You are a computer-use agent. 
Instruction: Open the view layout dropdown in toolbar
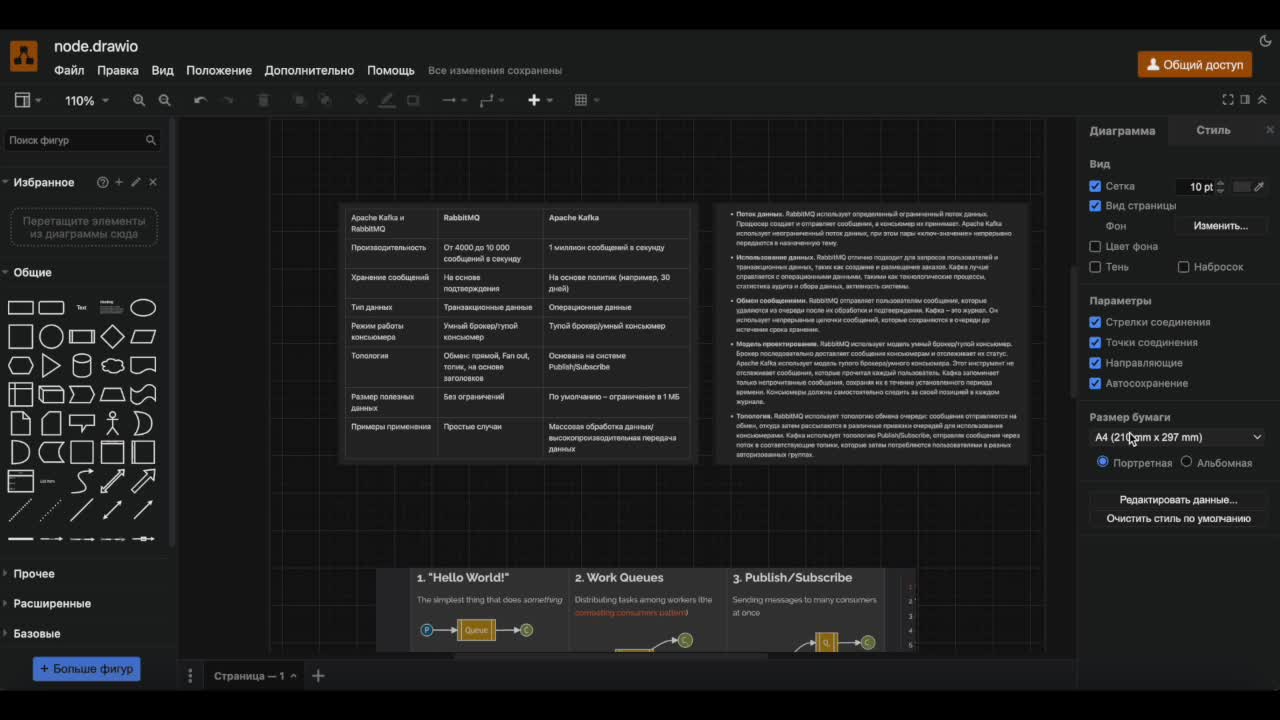[x=27, y=100]
